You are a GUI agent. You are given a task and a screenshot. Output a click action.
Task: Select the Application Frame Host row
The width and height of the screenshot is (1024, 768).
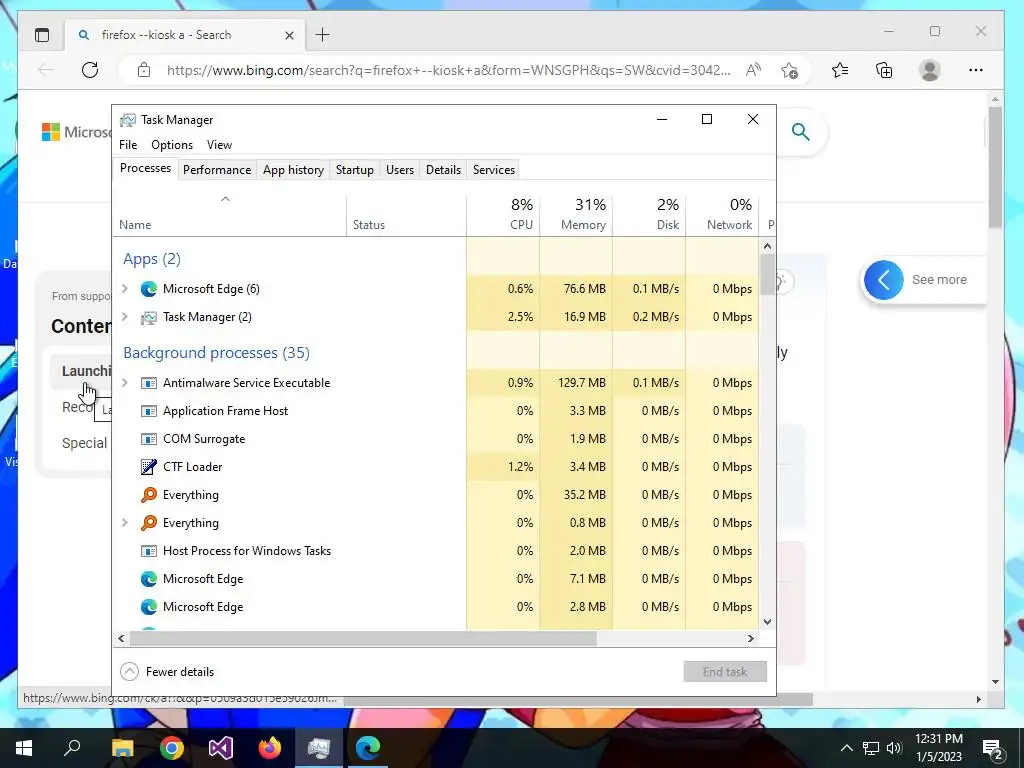[436, 411]
